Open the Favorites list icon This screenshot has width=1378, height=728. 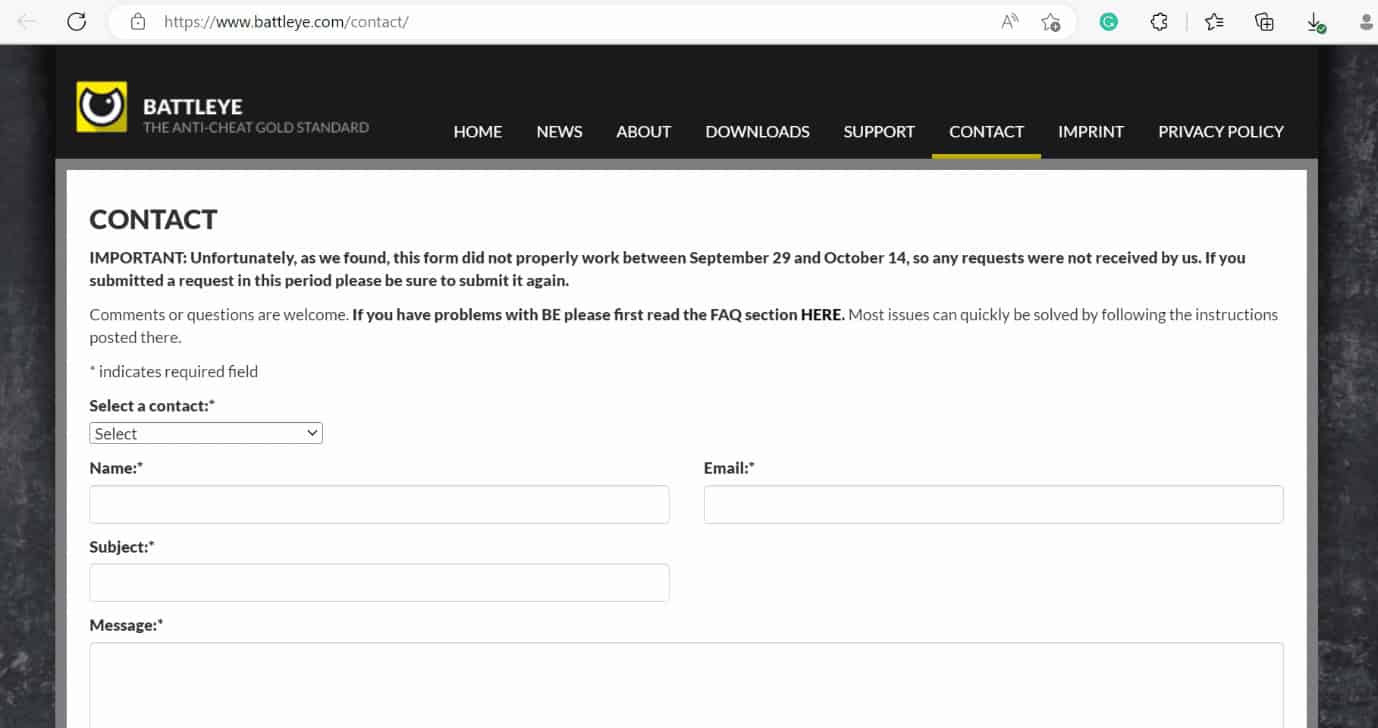[1214, 21]
